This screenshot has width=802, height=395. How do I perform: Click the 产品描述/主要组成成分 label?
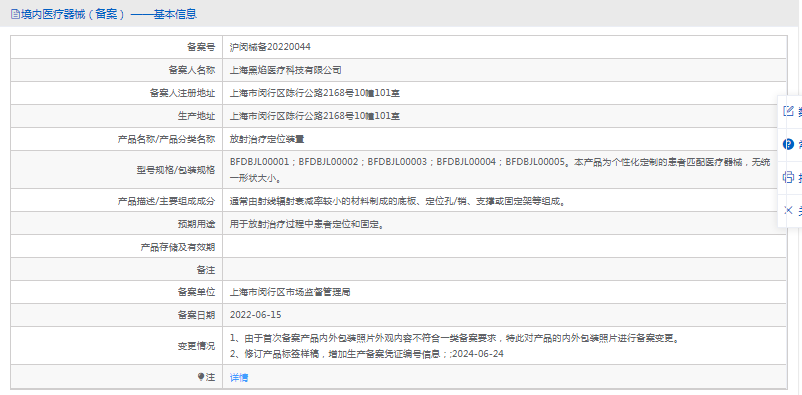pos(166,201)
